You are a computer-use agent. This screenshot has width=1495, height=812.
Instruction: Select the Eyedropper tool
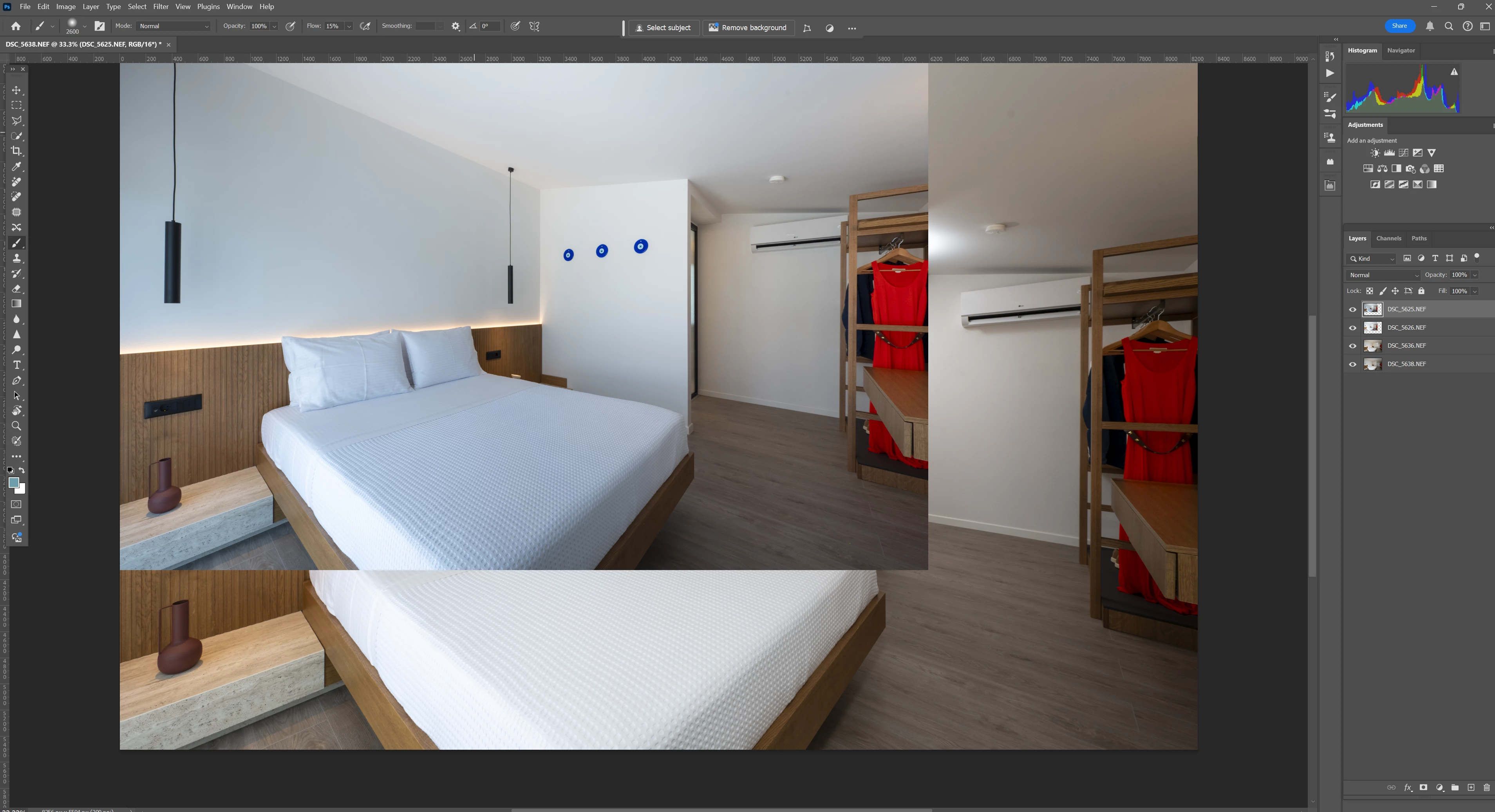tap(17, 166)
